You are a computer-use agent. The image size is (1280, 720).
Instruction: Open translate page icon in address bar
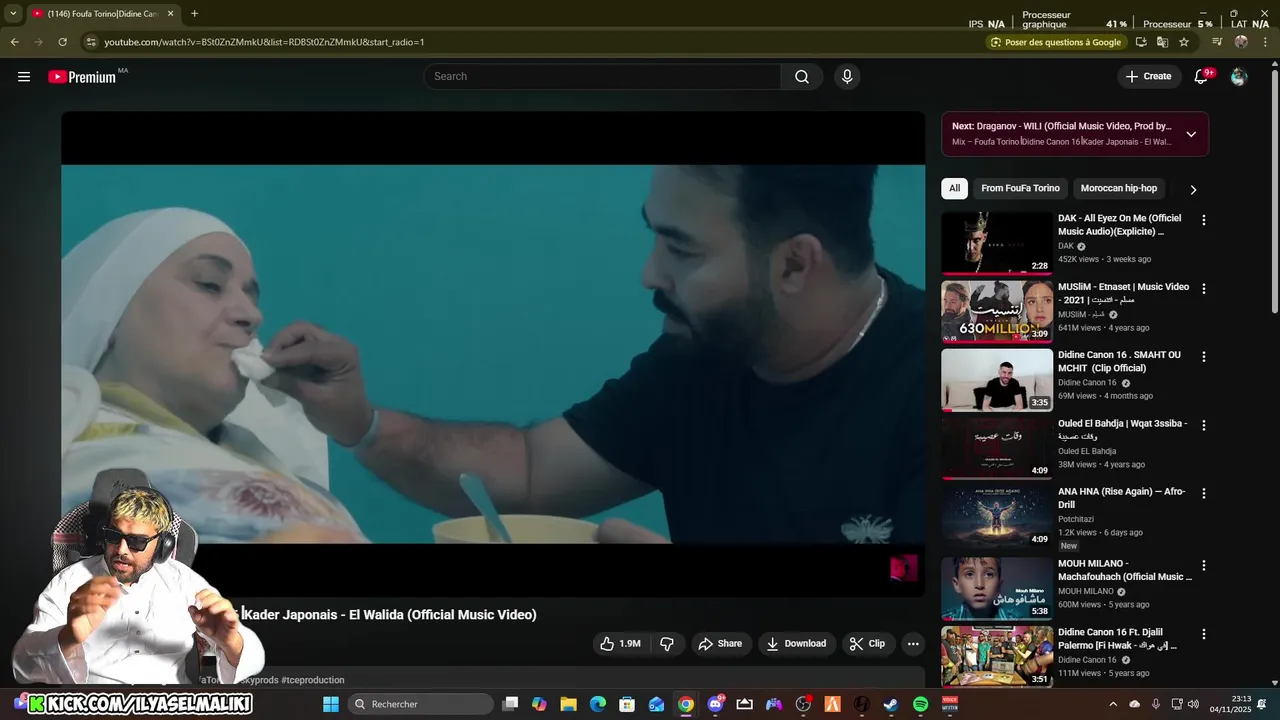click(x=1162, y=42)
